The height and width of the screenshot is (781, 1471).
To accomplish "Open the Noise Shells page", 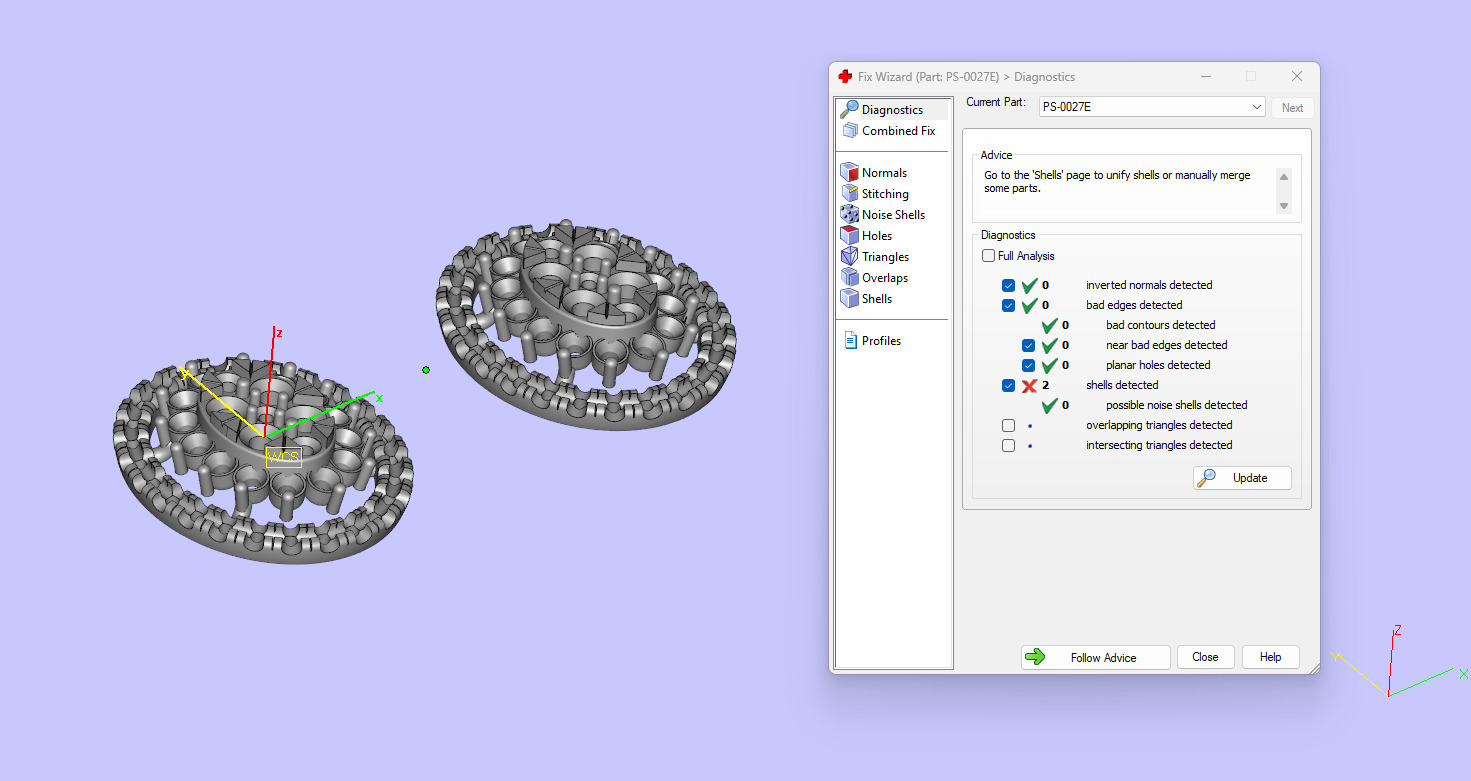I will pos(893,214).
